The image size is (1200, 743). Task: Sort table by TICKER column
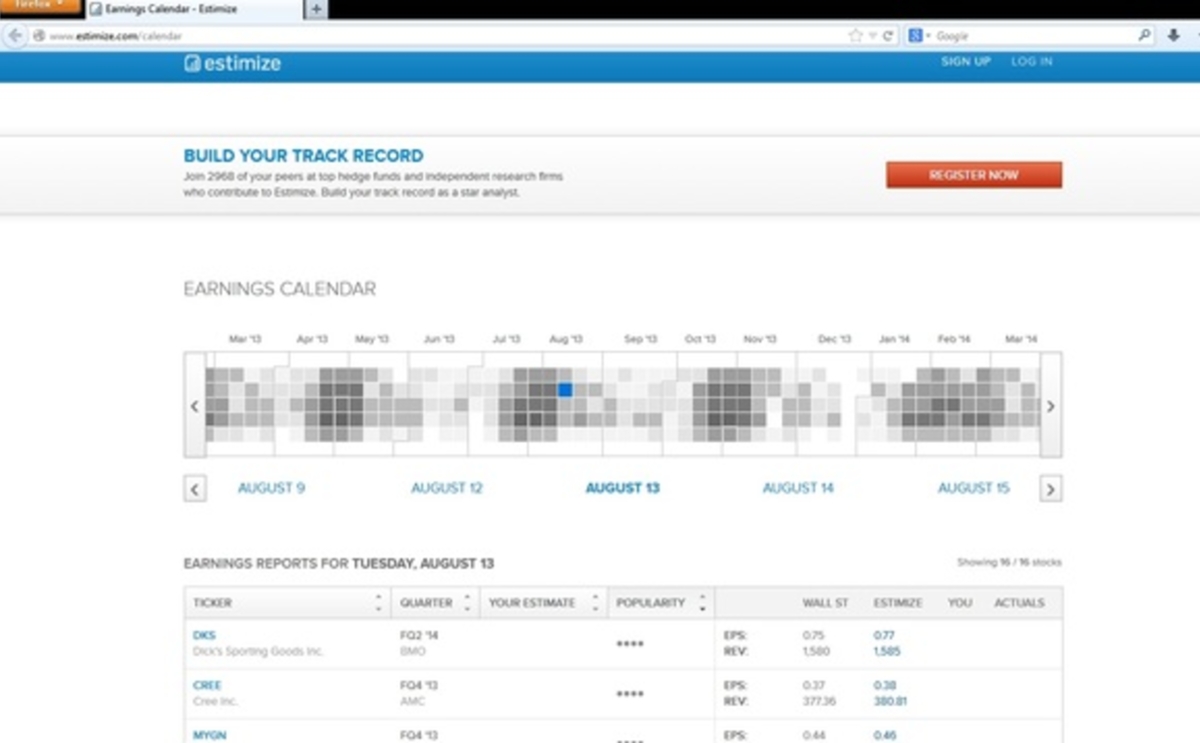(x=287, y=603)
